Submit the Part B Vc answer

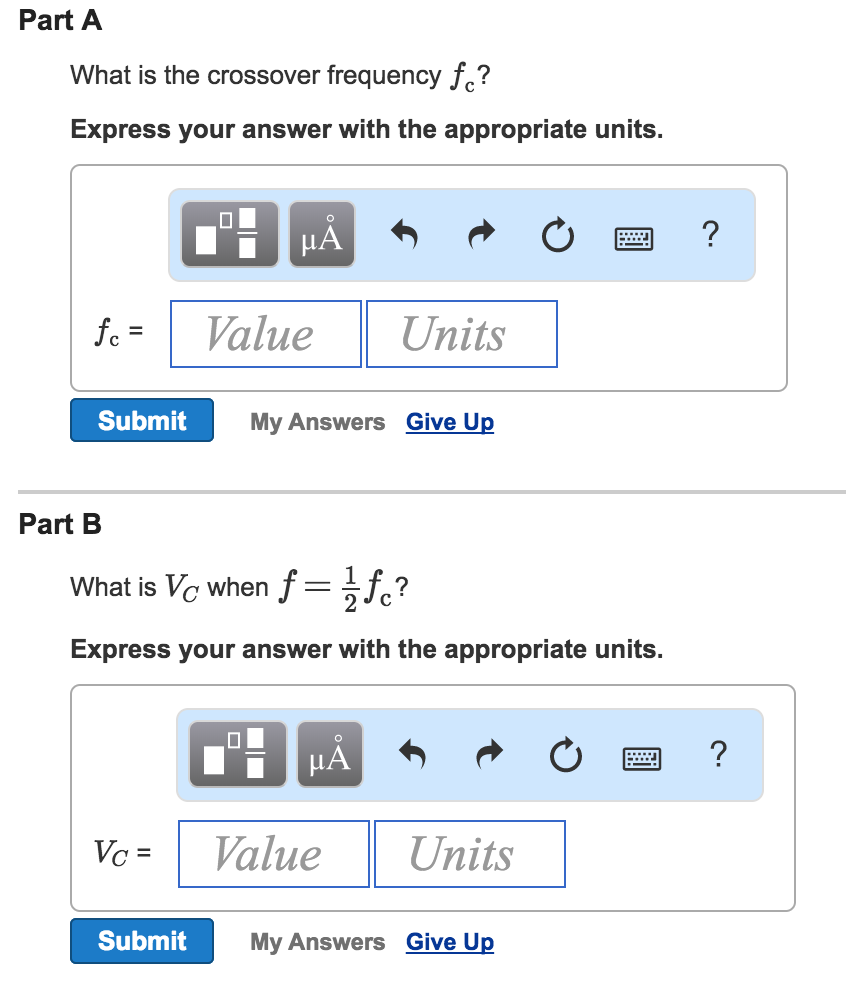point(142,940)
